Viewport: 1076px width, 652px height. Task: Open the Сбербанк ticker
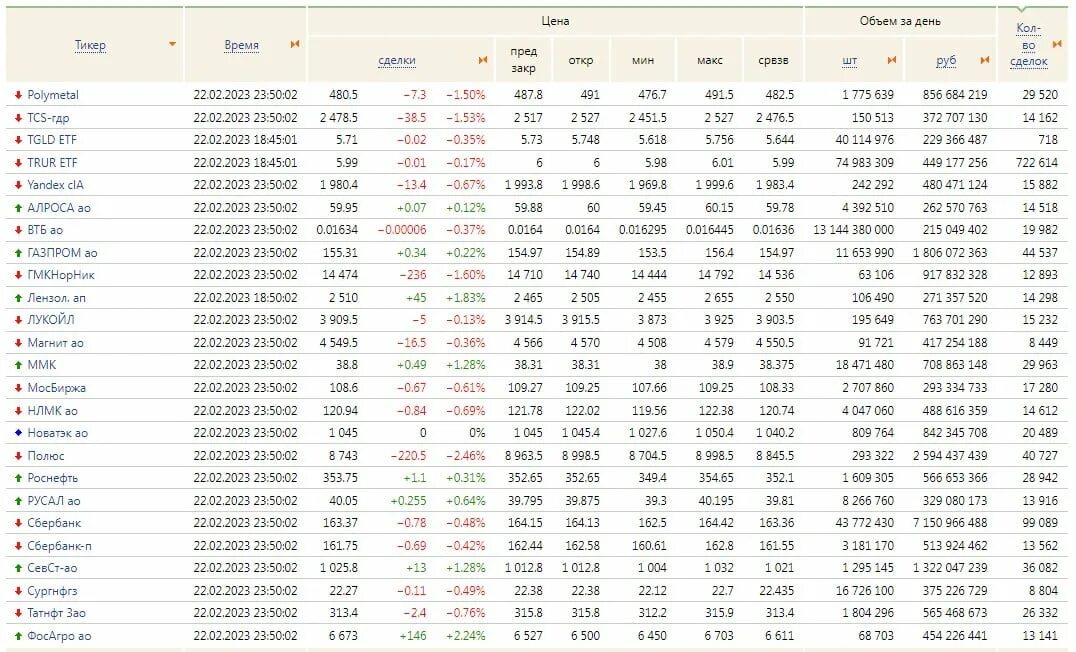point(54,523)
